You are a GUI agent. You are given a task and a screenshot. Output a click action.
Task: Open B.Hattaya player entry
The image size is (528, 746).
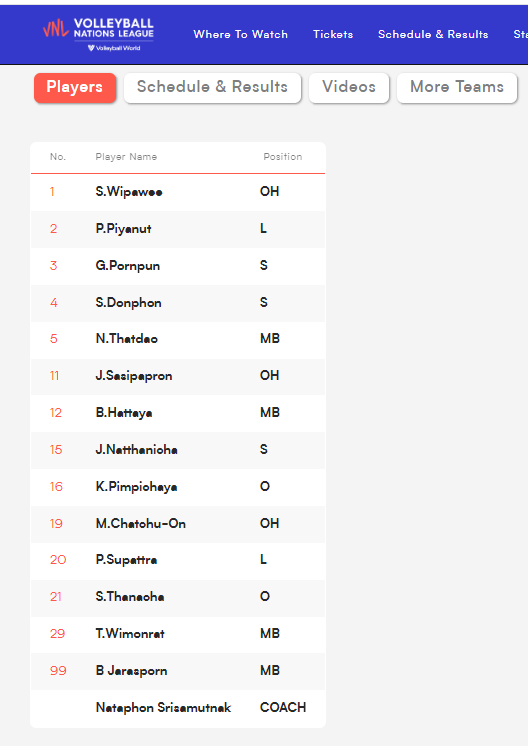click(x=124, y=412)
